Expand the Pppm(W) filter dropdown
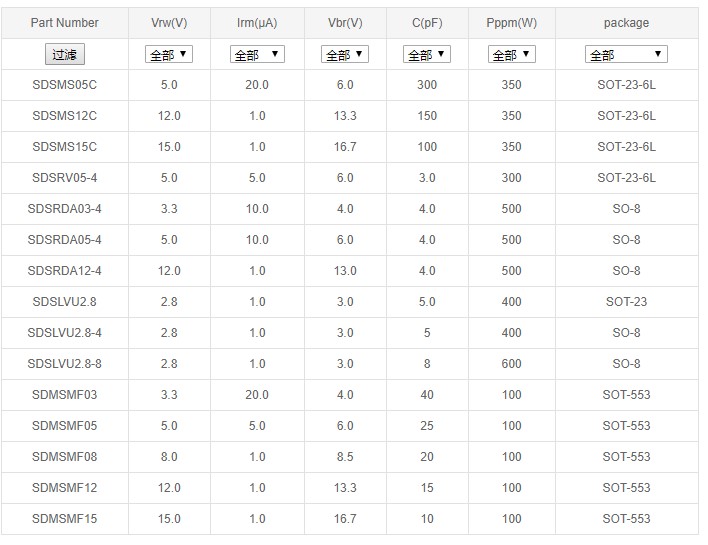 click(x=511, y=55)
